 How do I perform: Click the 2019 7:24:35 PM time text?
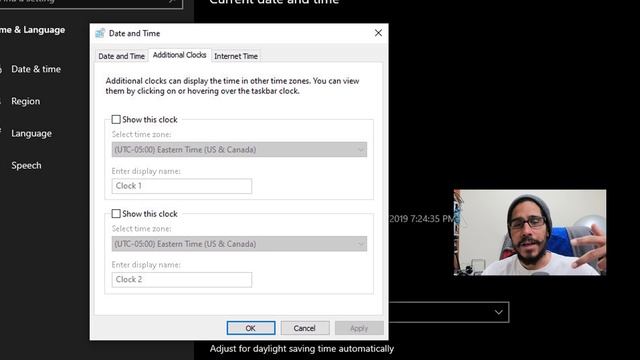pyautogui.click(x=421, y=219)
